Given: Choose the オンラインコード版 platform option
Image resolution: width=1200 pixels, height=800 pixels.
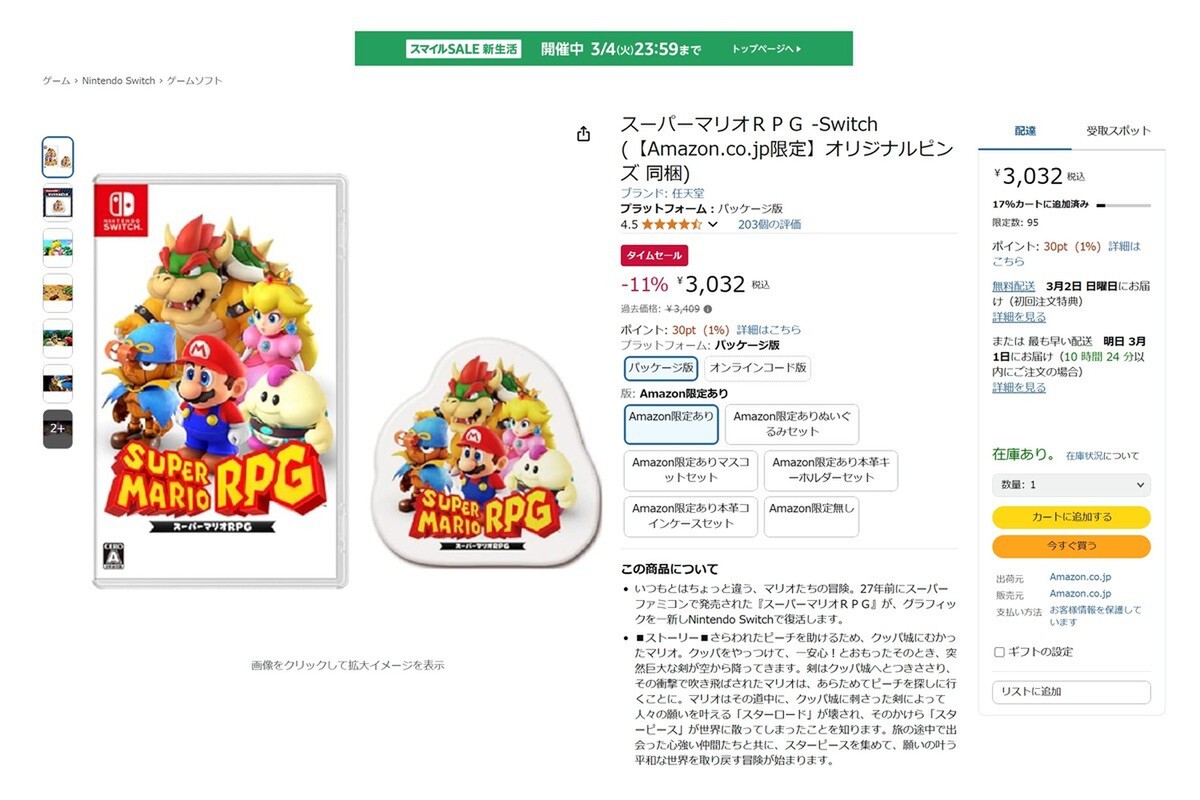Looking at the screenshot, I should click(757, 367).
